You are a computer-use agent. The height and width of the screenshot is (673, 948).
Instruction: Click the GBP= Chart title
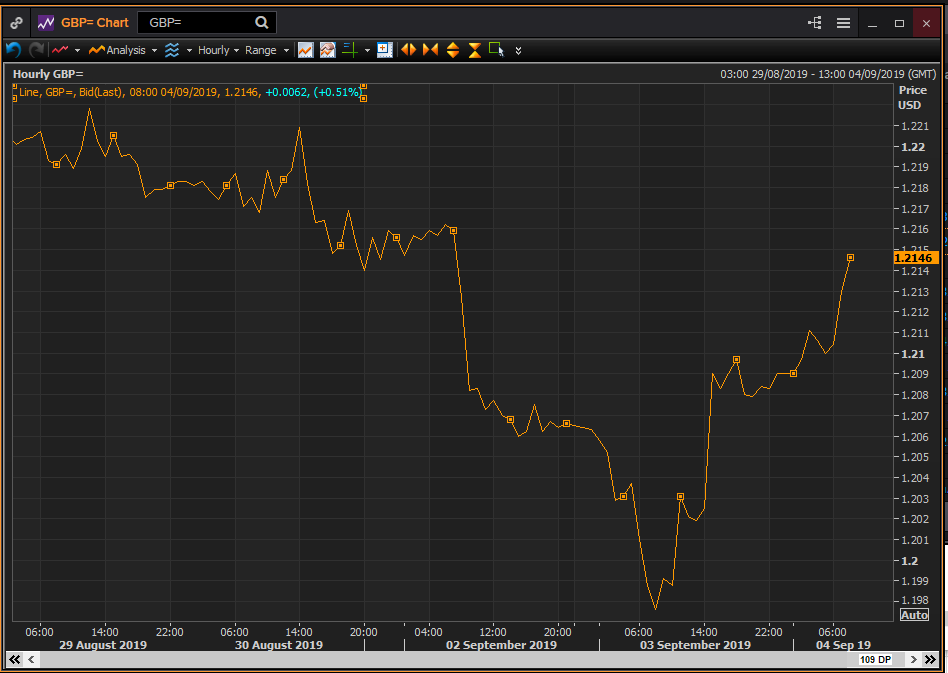point(95,23)
